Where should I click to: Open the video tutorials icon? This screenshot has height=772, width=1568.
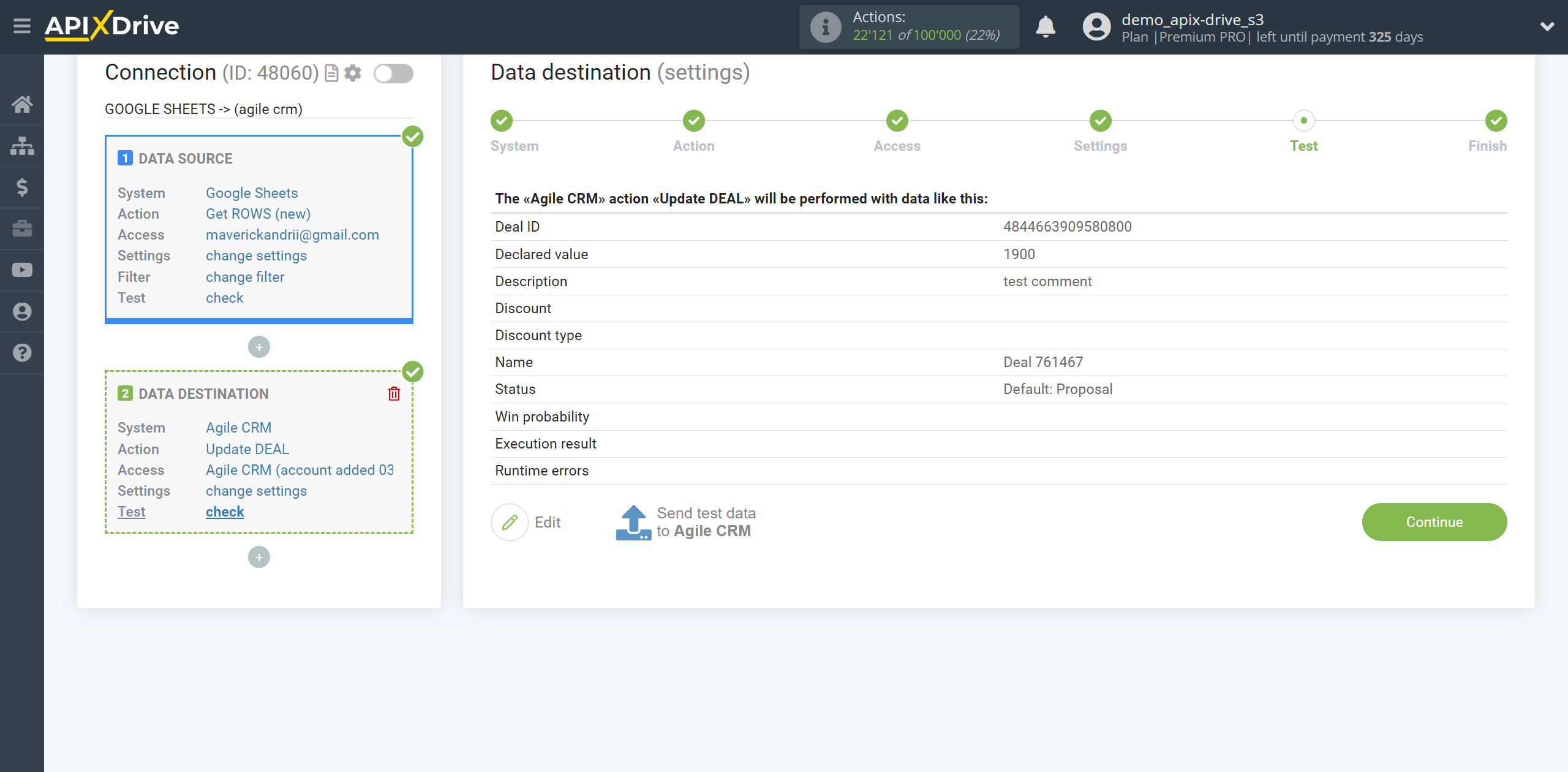(x=22, y=270)
